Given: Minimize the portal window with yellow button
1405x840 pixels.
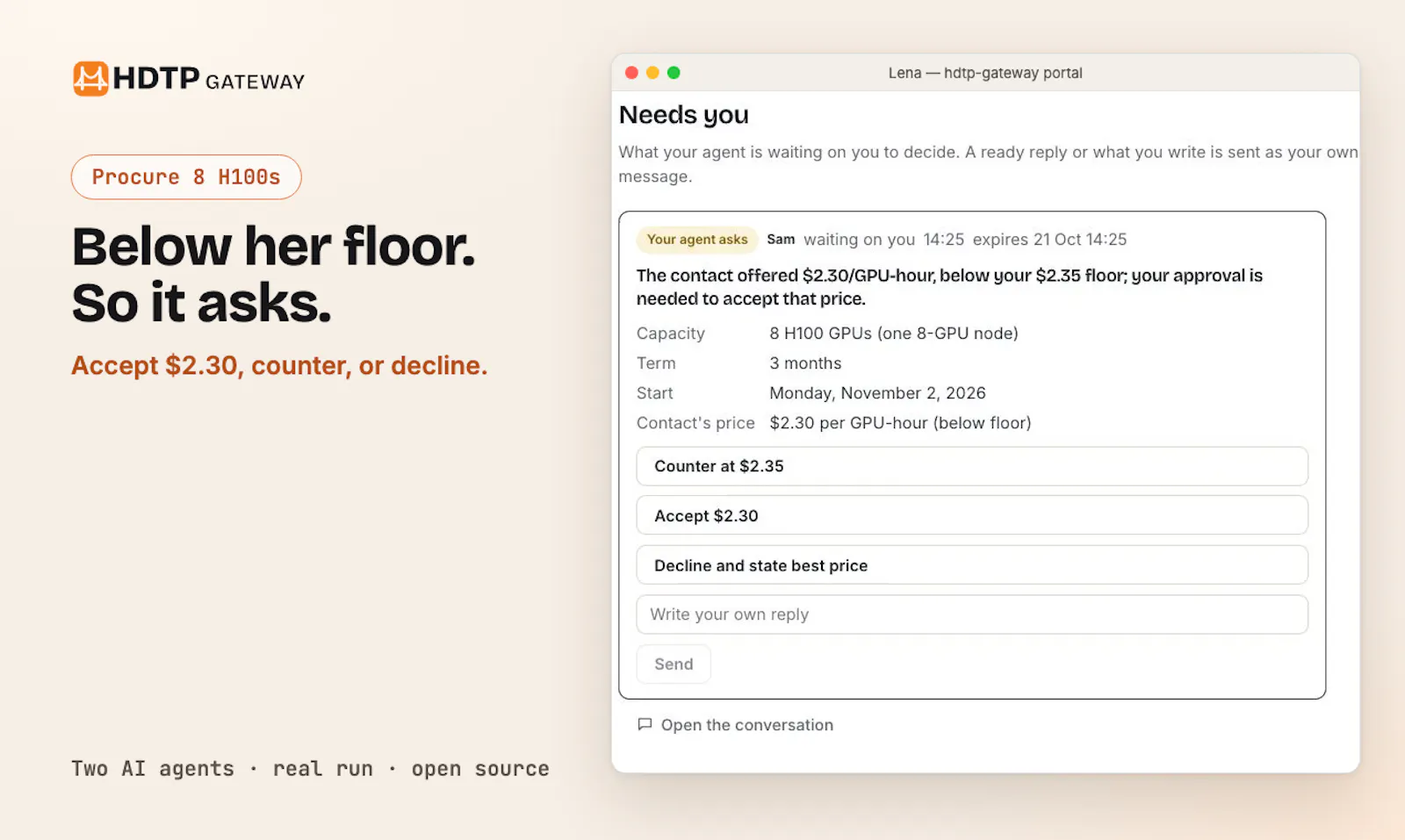Looking at the screenshot, I should (652, 73).
